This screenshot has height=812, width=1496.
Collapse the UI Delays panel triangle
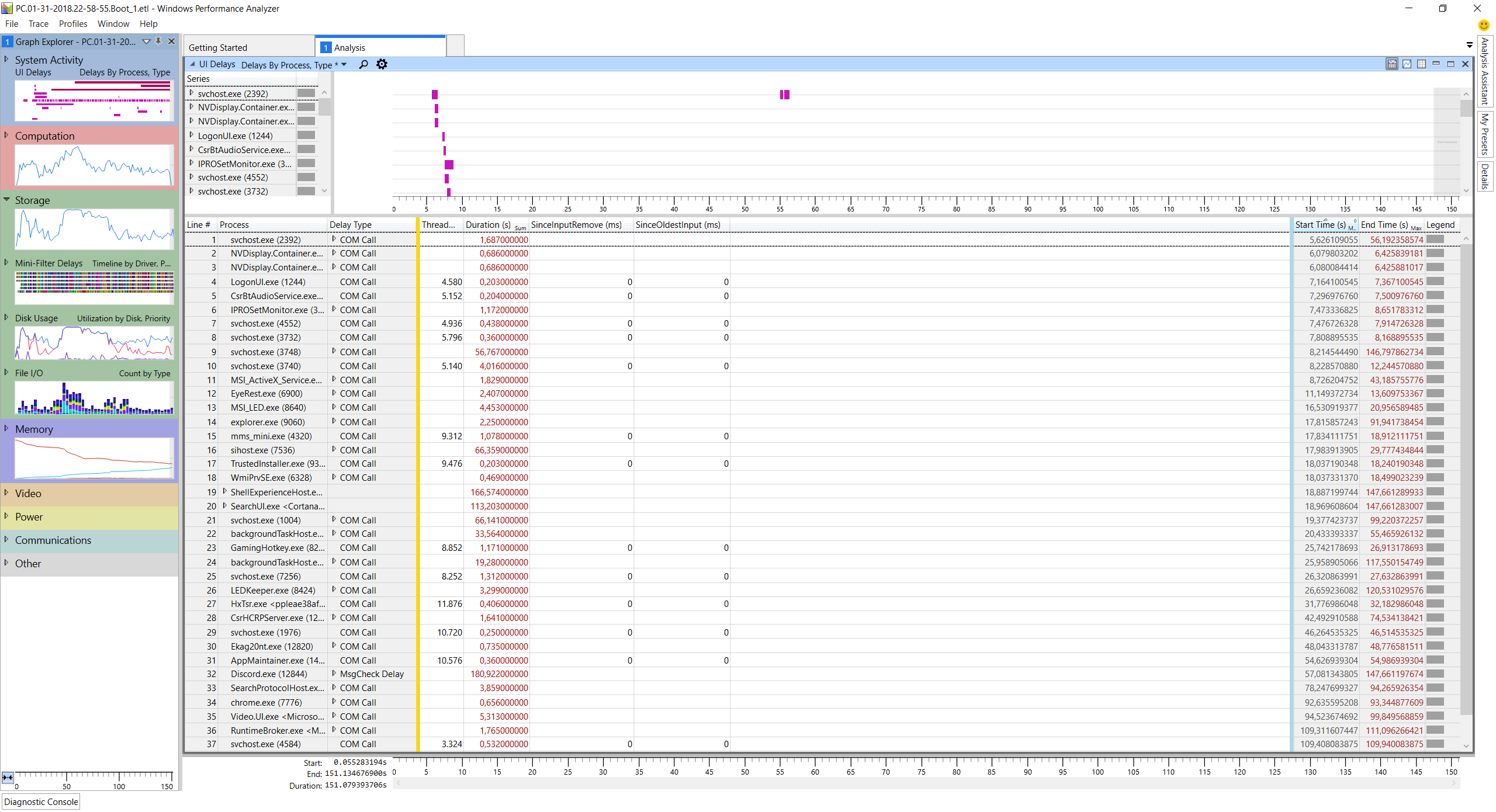pyautogui.click(x=192, y=64)
